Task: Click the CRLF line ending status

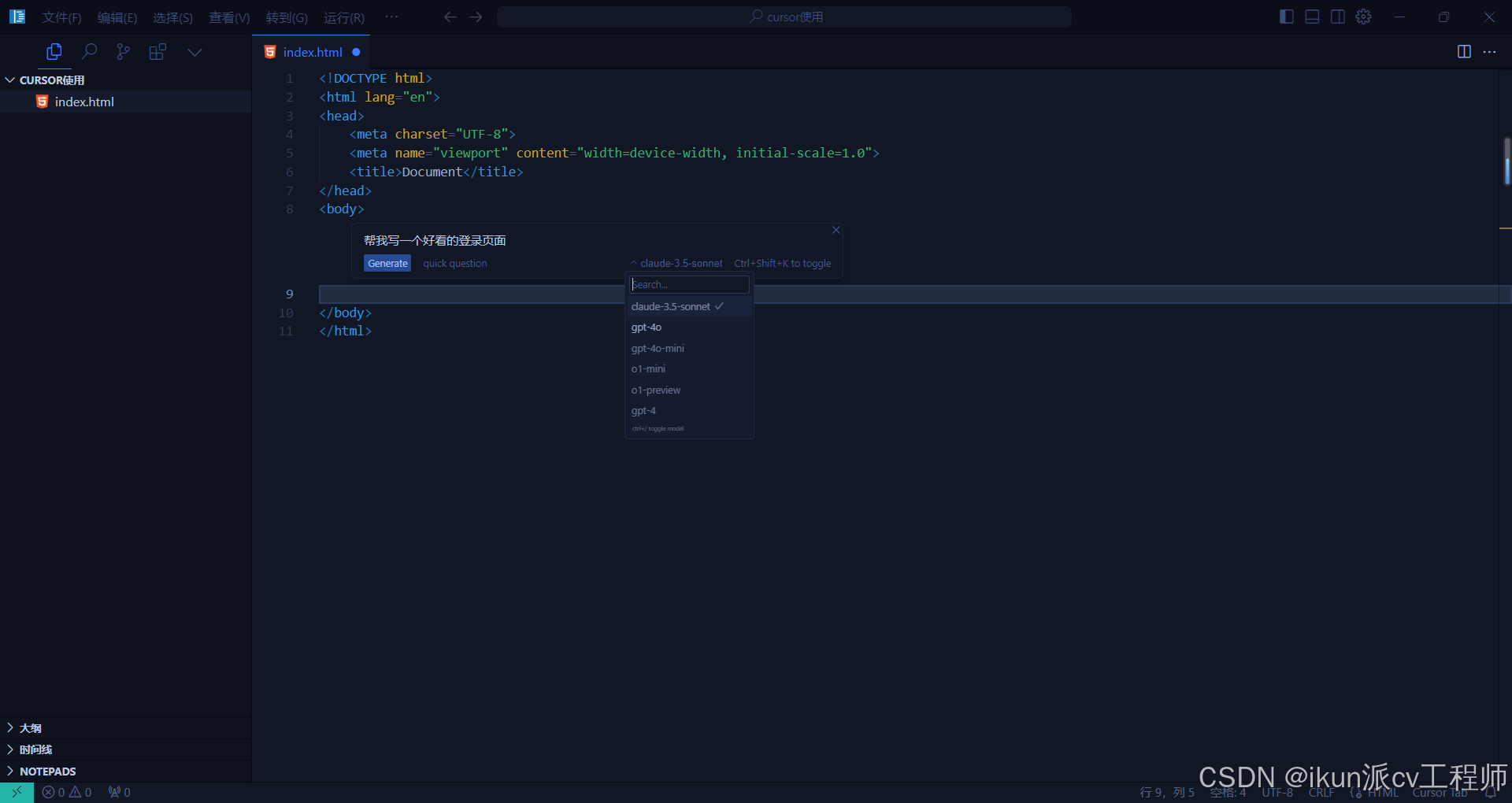Action: (x=1321, y=792)
